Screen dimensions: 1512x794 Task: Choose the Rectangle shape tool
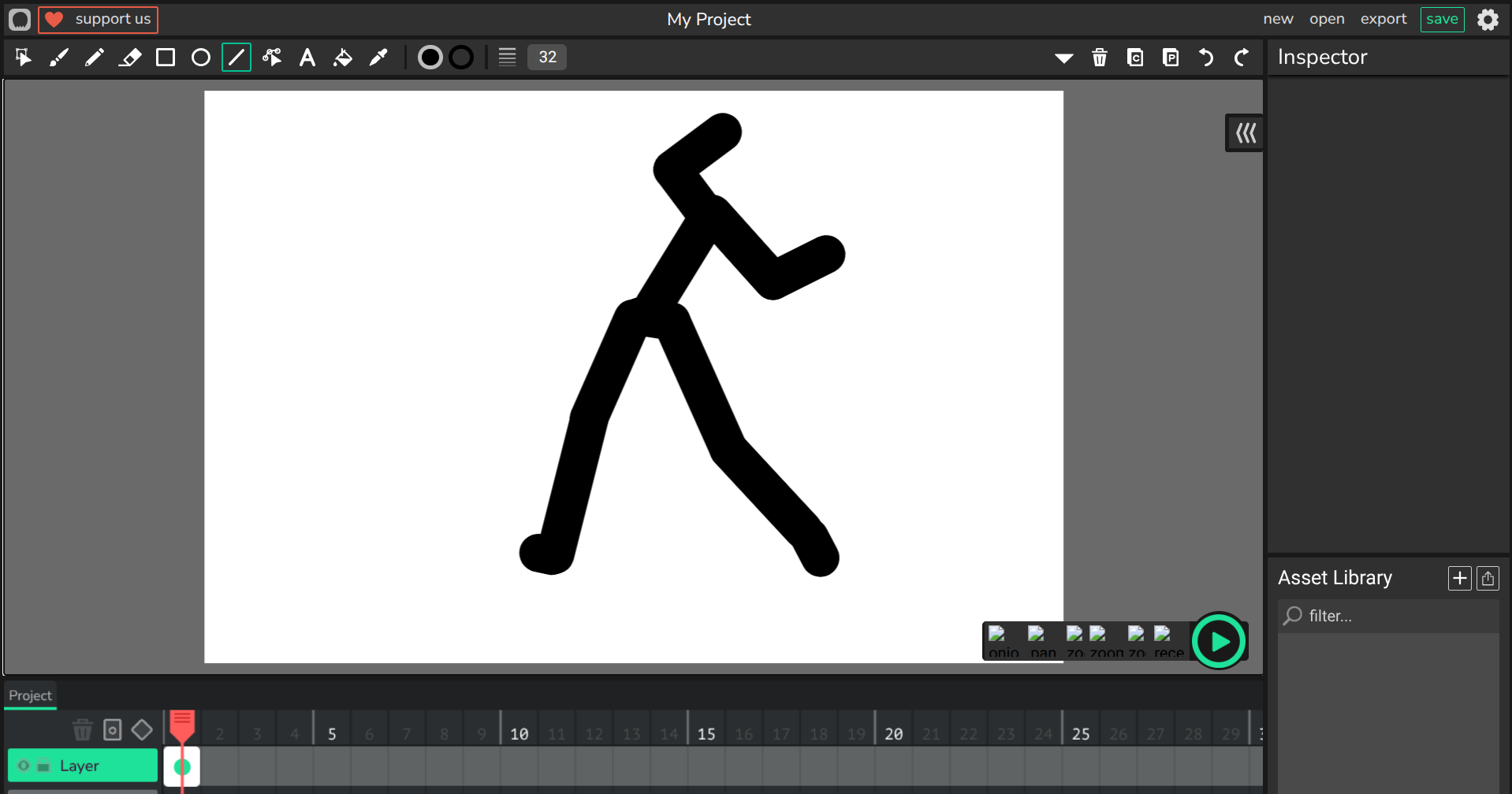point(166,58)
